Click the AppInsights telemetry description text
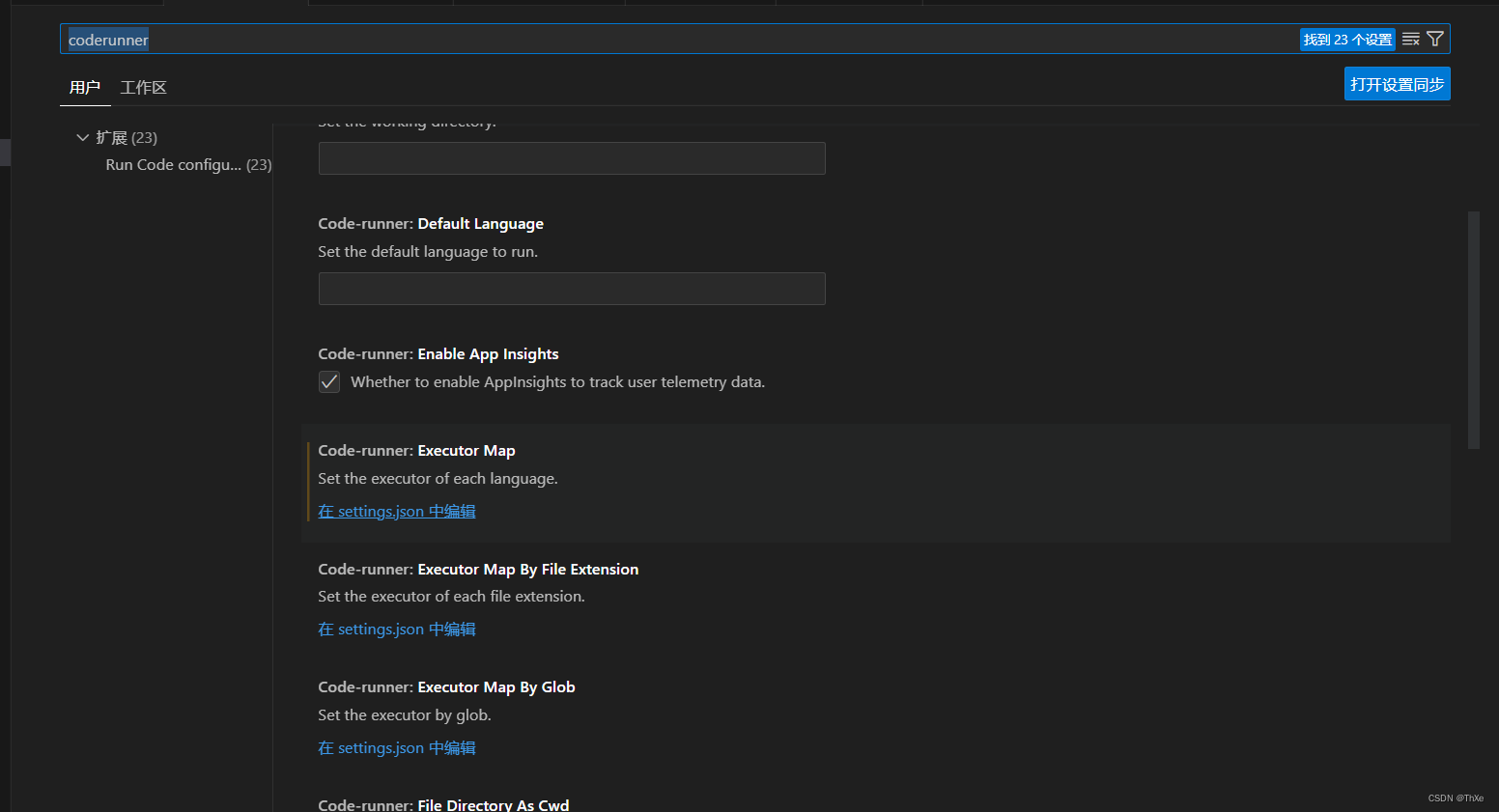Viewport: 1499px width, 812px height. (x=557, y=382)
